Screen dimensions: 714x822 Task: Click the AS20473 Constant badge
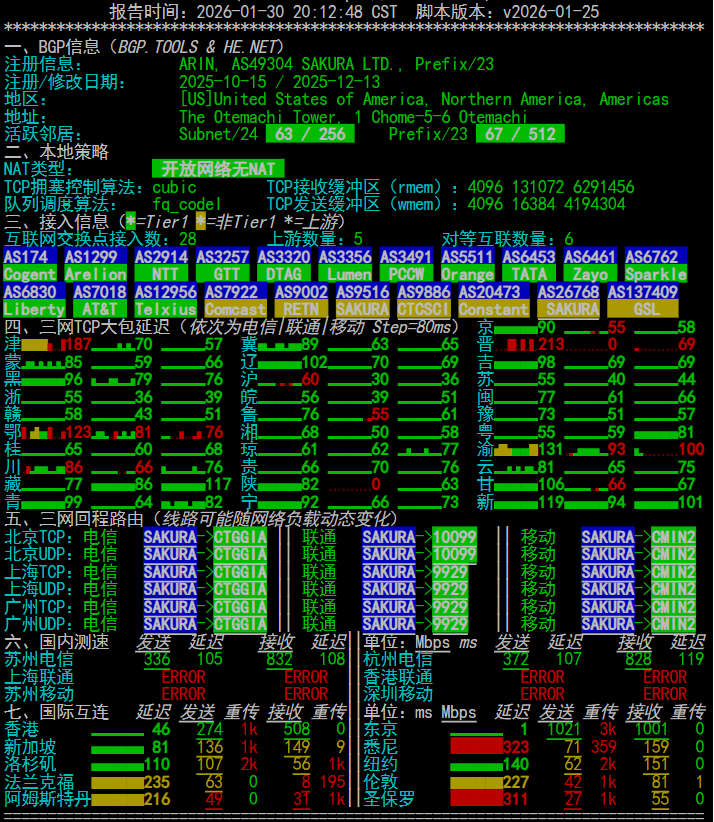[x=493, y=300]
